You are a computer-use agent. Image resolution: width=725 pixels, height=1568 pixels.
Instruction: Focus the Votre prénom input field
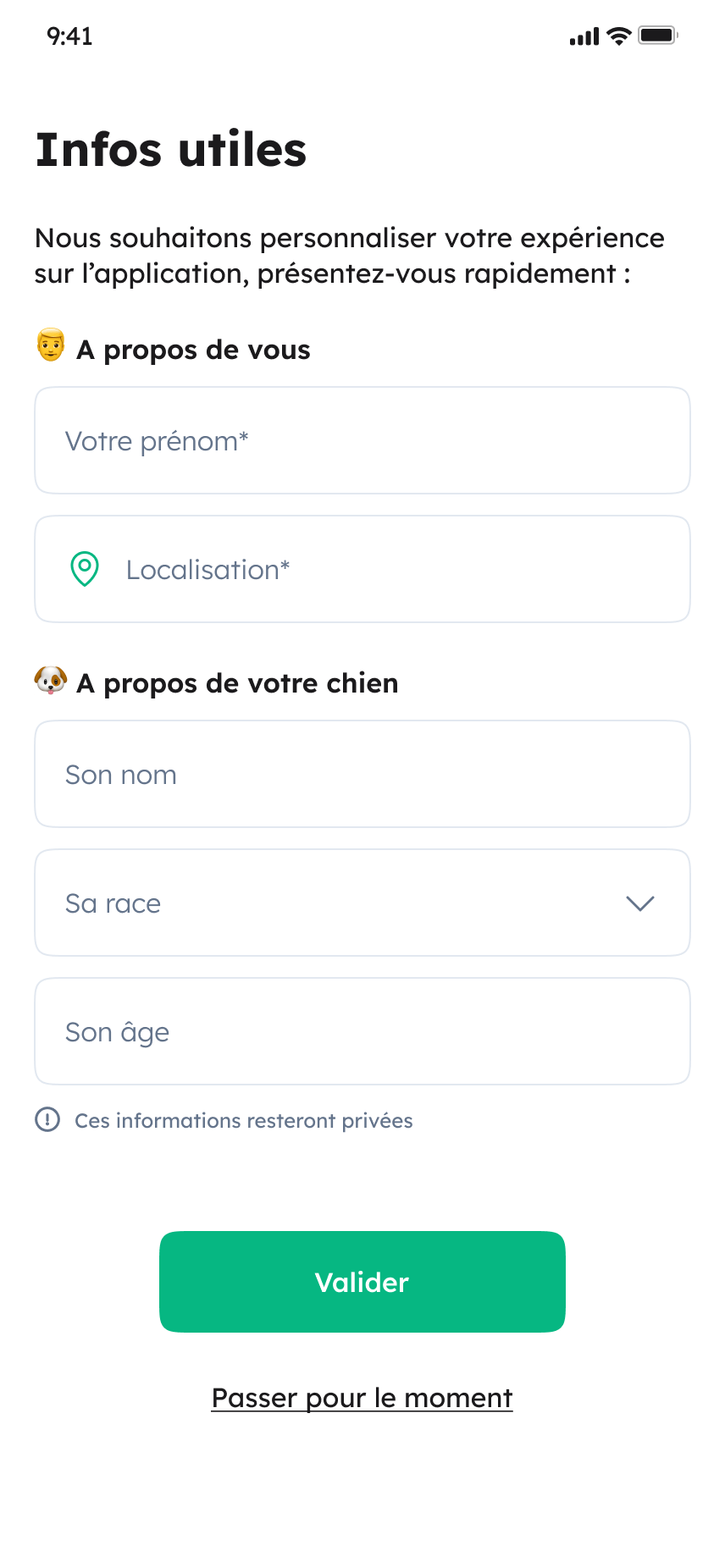(x=362, y=440)
